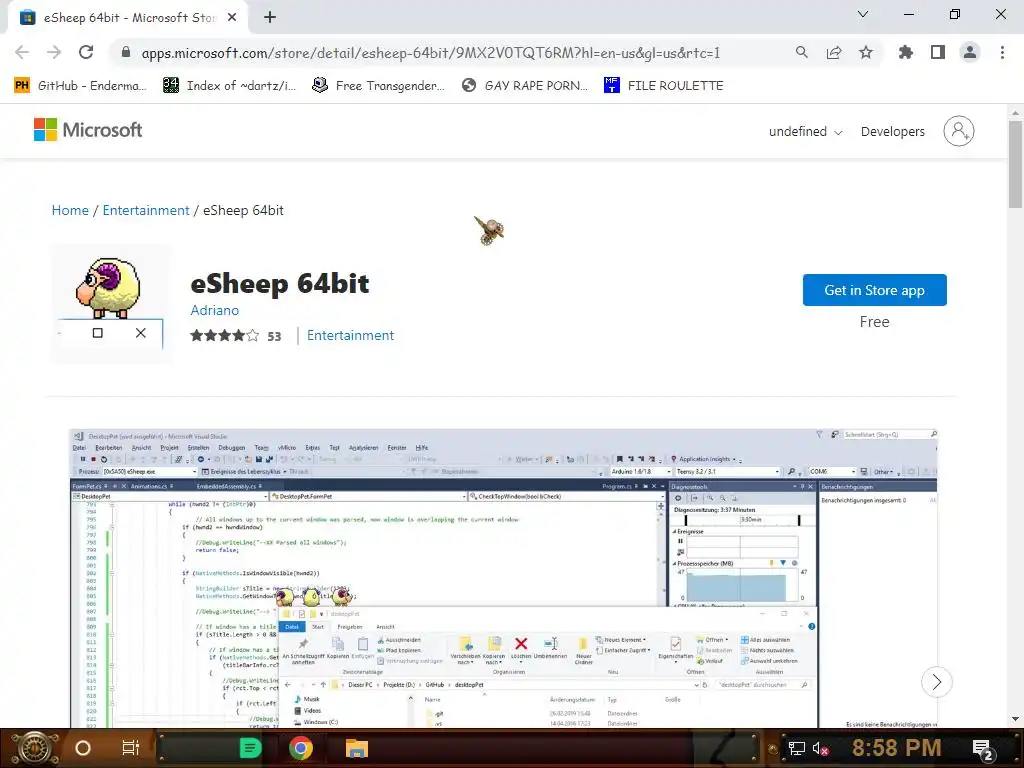Open Chrome from the taskbar

point(300,748)
